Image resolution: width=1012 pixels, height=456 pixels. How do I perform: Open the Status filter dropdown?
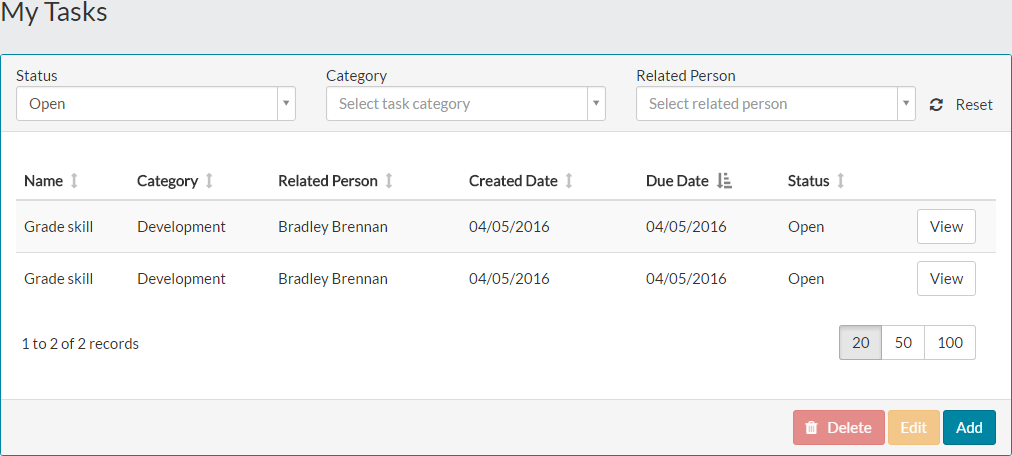156,104
